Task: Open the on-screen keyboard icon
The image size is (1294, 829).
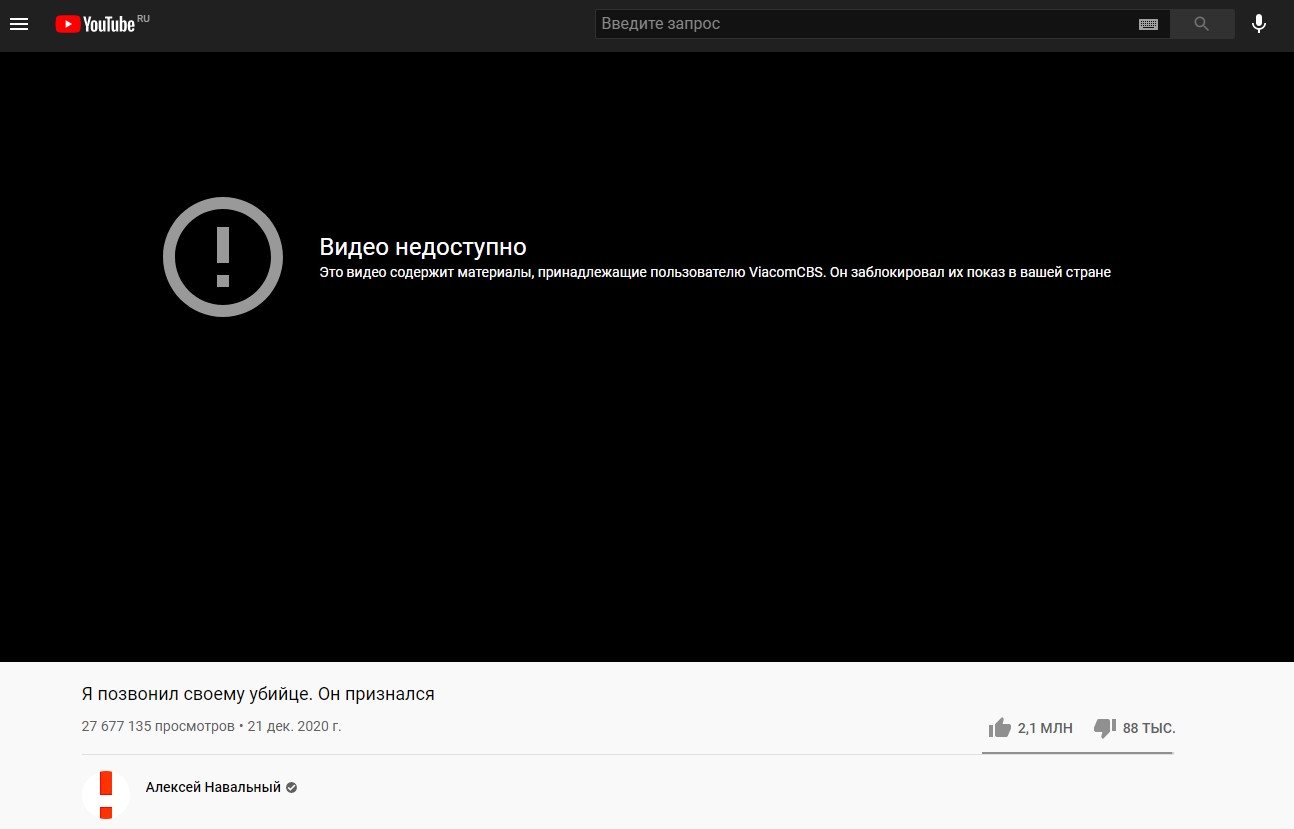Action: pos(1148,24)
